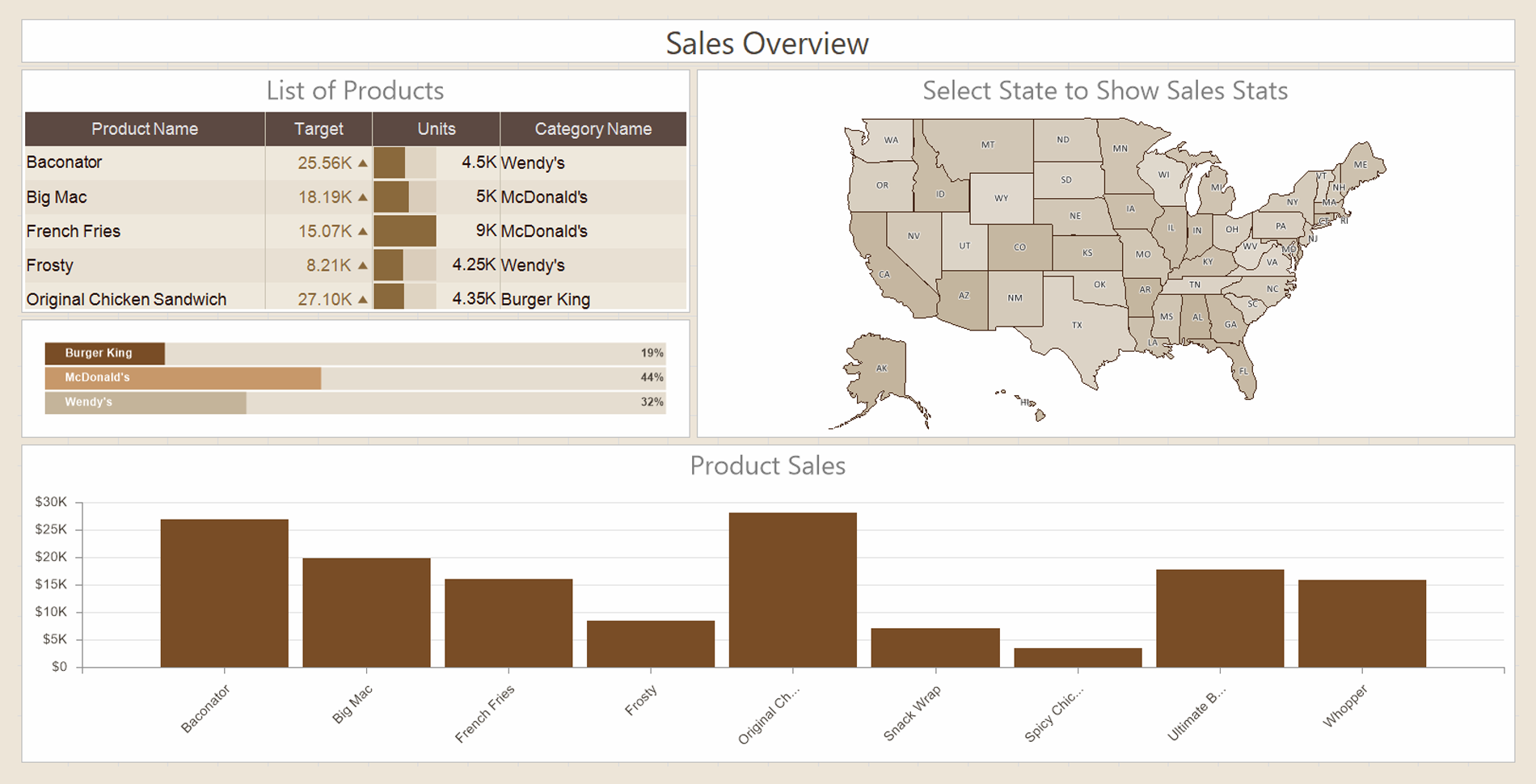Select Nebraska (NE) on the map
The width and height of the screenshot is (1536, 784).
(1075, 216)
